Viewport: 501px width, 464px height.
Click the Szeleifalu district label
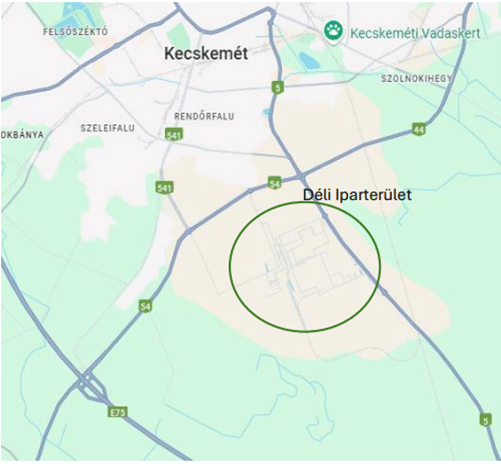coord(108,128)
